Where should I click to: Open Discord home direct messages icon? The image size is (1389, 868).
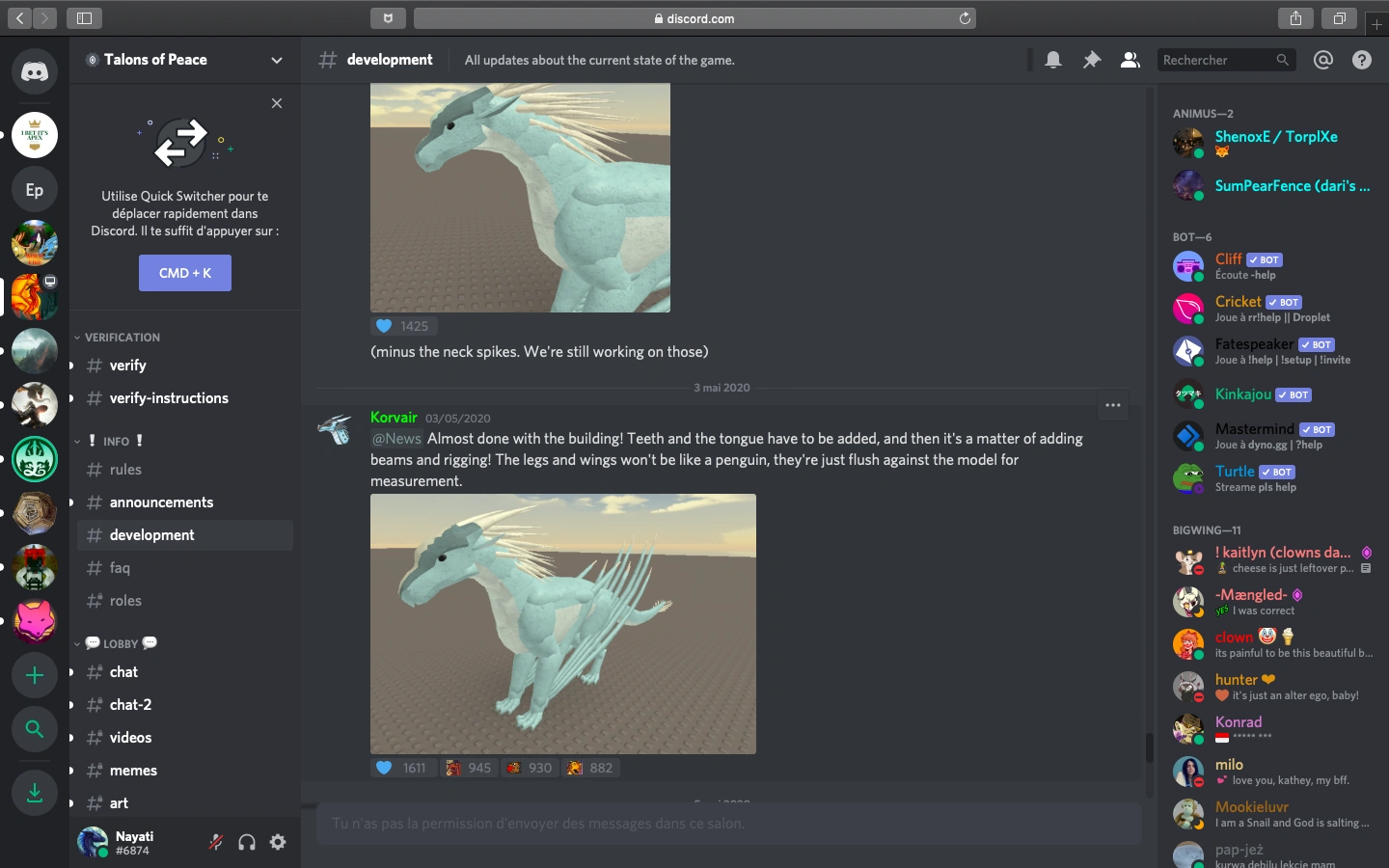pos(35,72)
